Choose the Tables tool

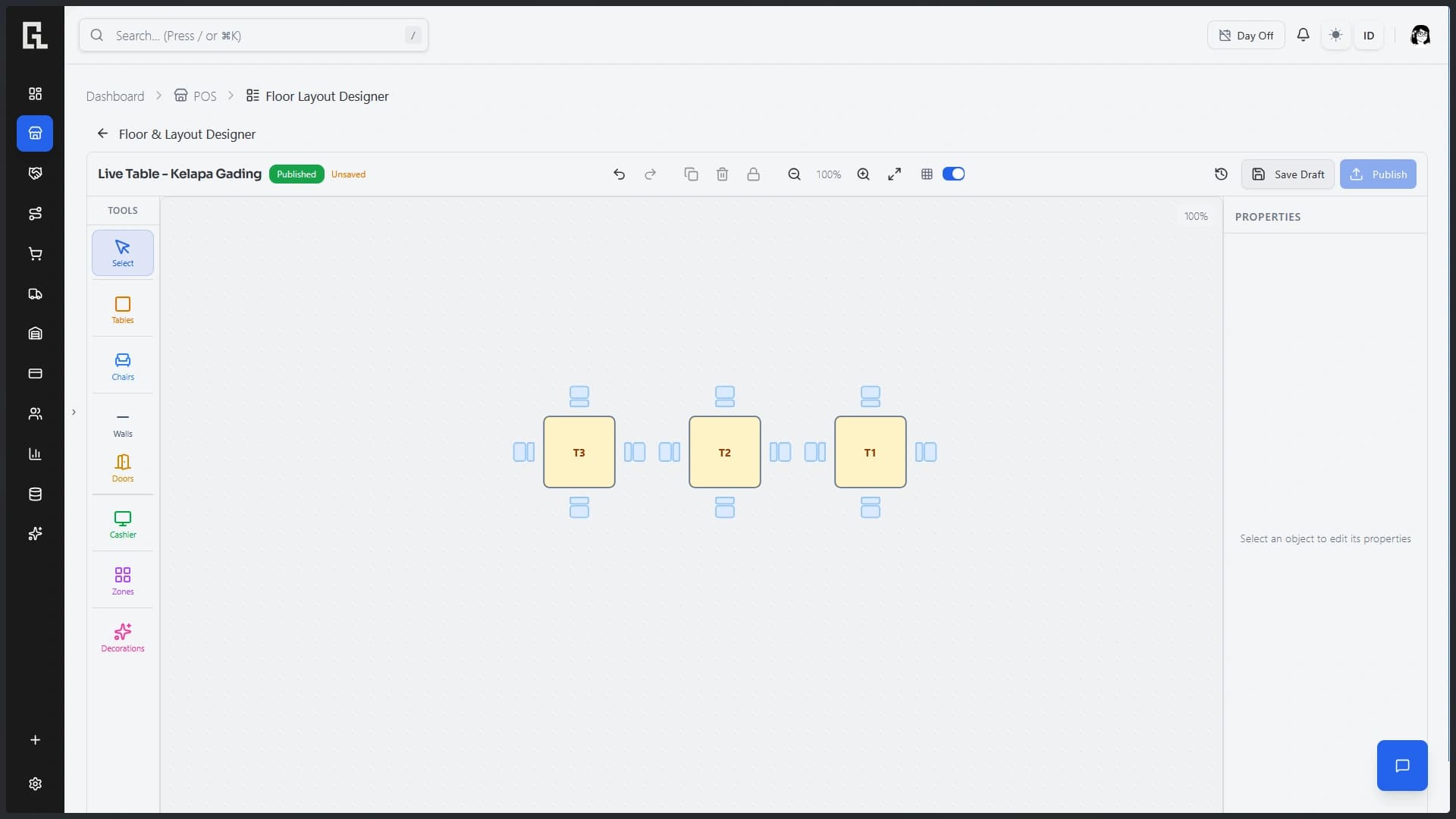[123, 310]
